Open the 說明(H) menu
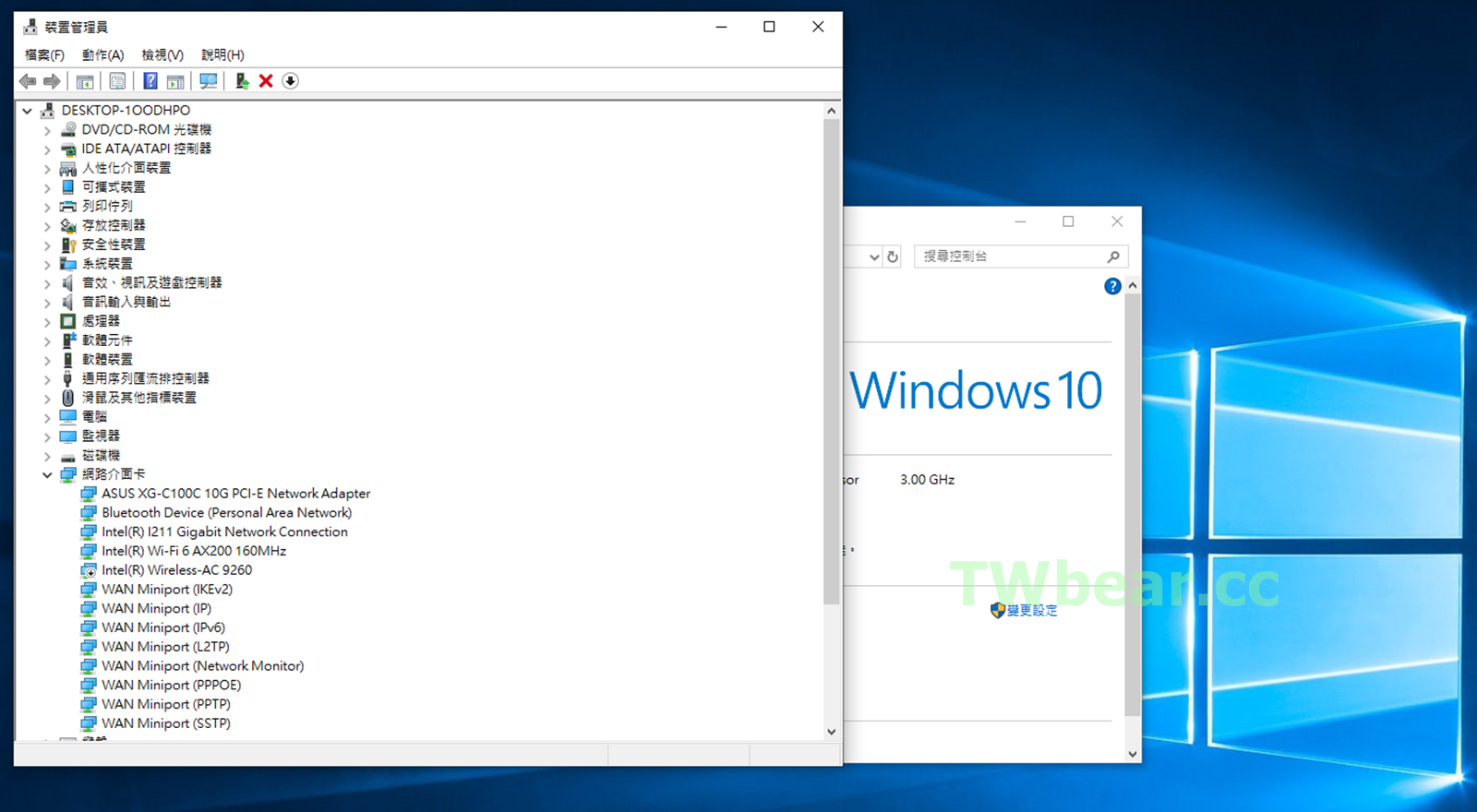This screenshot has width=1477, height=812. [222, 54]
